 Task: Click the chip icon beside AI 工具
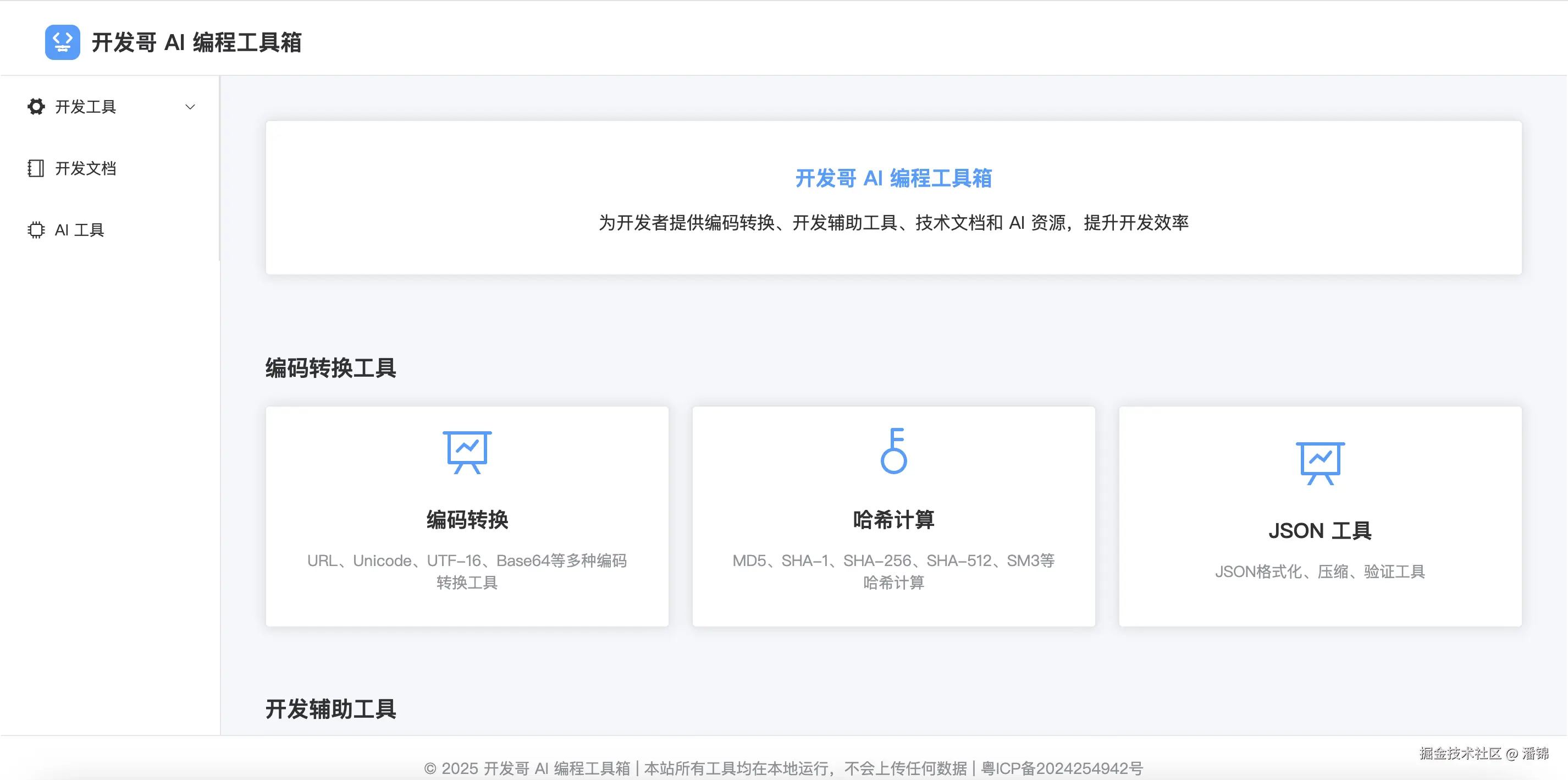pos(36,229)
